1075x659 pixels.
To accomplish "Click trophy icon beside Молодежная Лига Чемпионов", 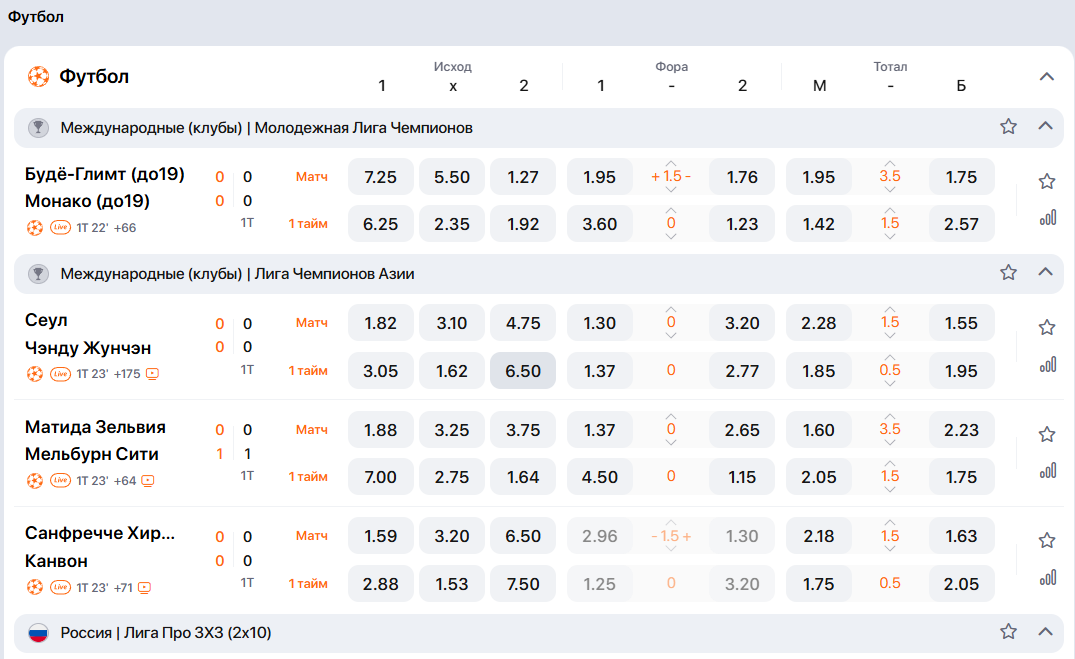I will pyautogui.click(x=38, y=128).
